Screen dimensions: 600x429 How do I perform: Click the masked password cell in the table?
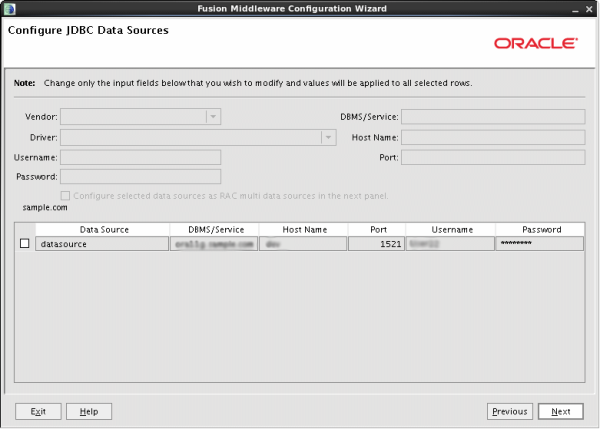tap(540, 244)
